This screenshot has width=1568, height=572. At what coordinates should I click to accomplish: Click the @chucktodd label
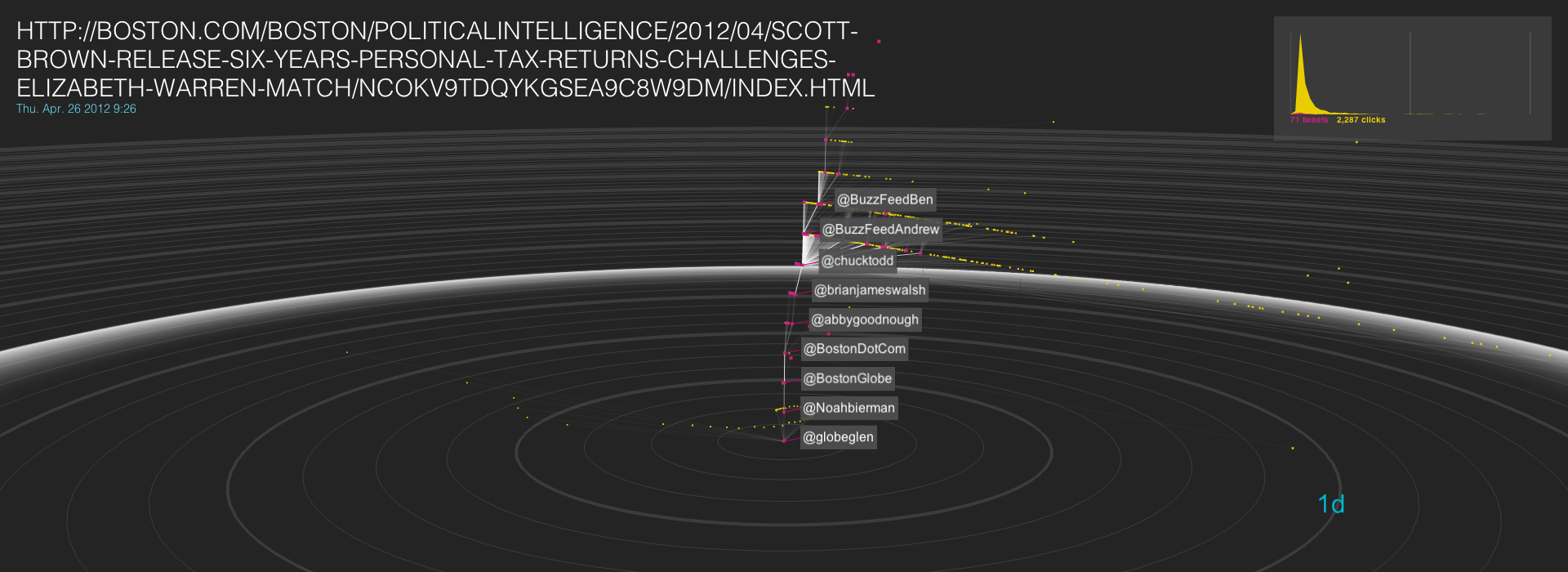tap(857, 261)
